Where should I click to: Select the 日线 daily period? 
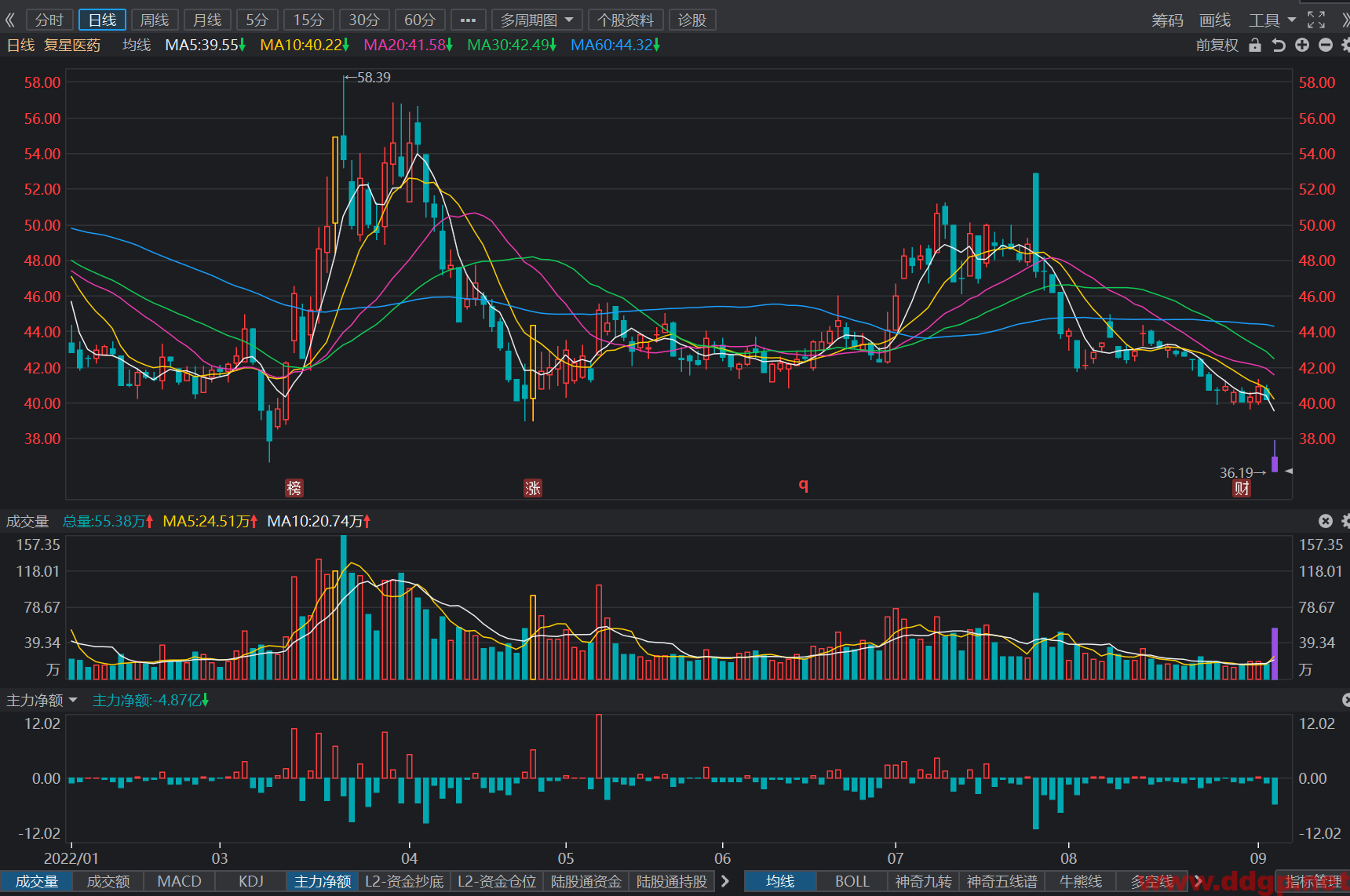point(102,20)
